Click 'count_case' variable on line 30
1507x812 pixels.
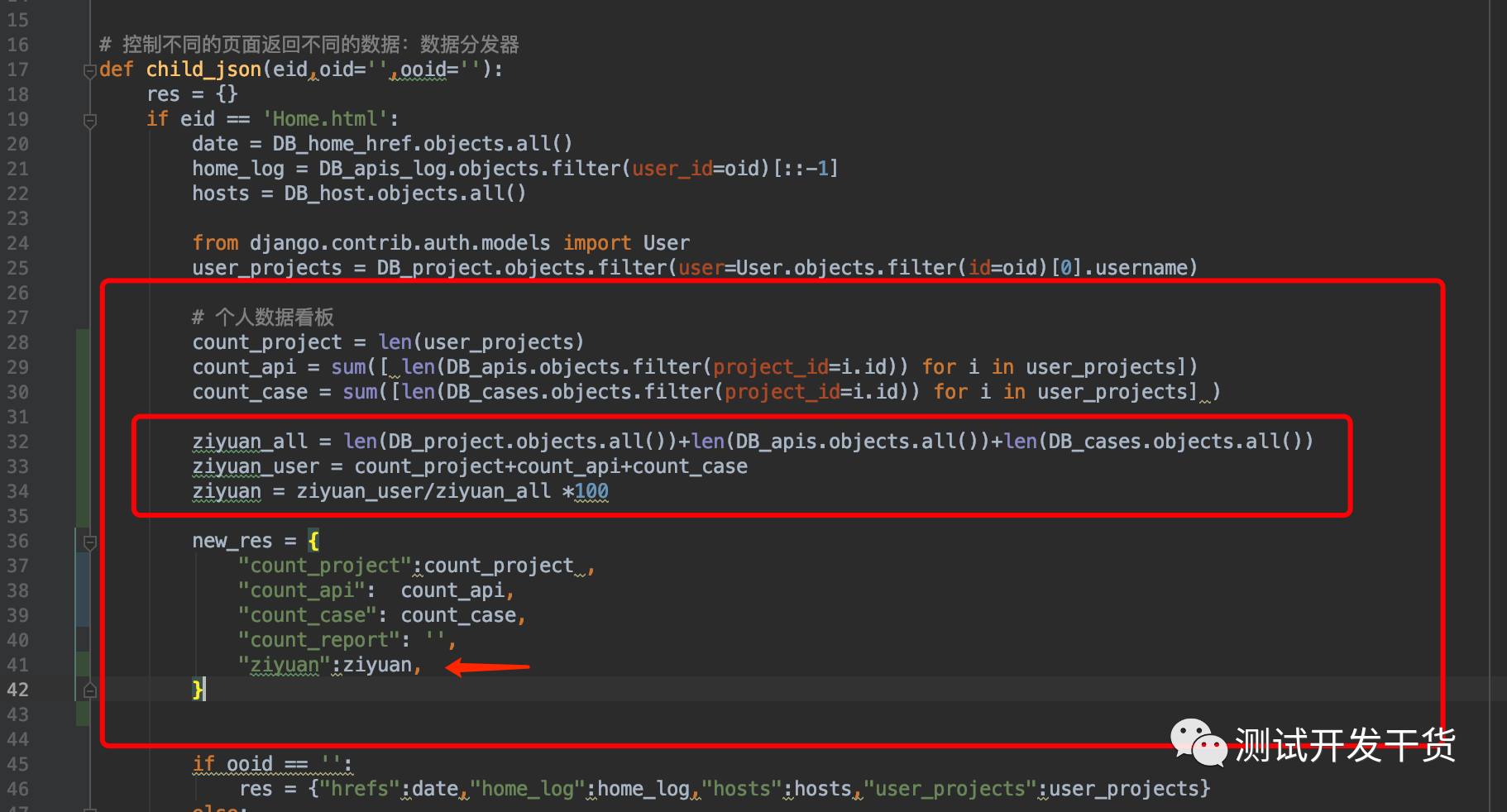click(250, 392)
